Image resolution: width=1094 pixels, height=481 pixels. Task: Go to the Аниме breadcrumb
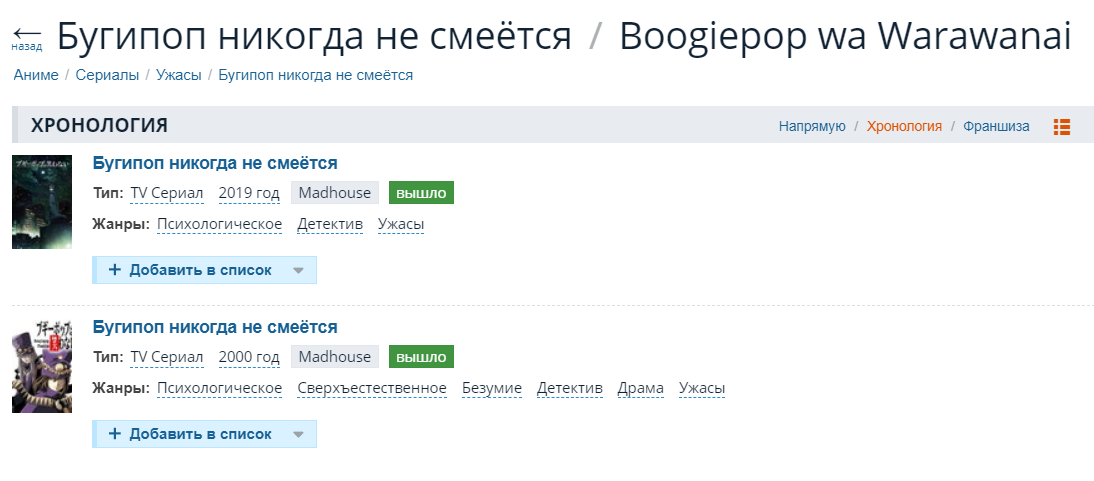pos(36,75)
